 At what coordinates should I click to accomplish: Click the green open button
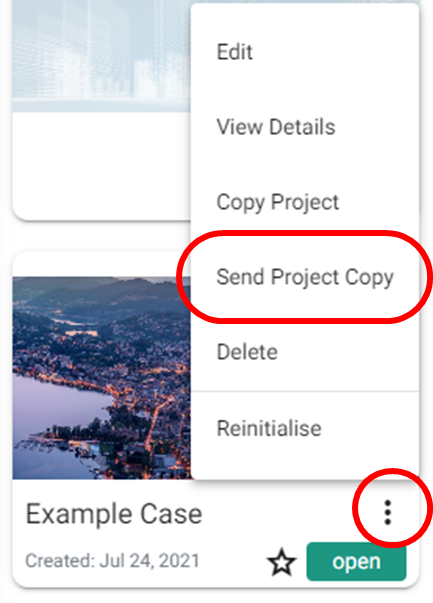(x=356, y=561)
